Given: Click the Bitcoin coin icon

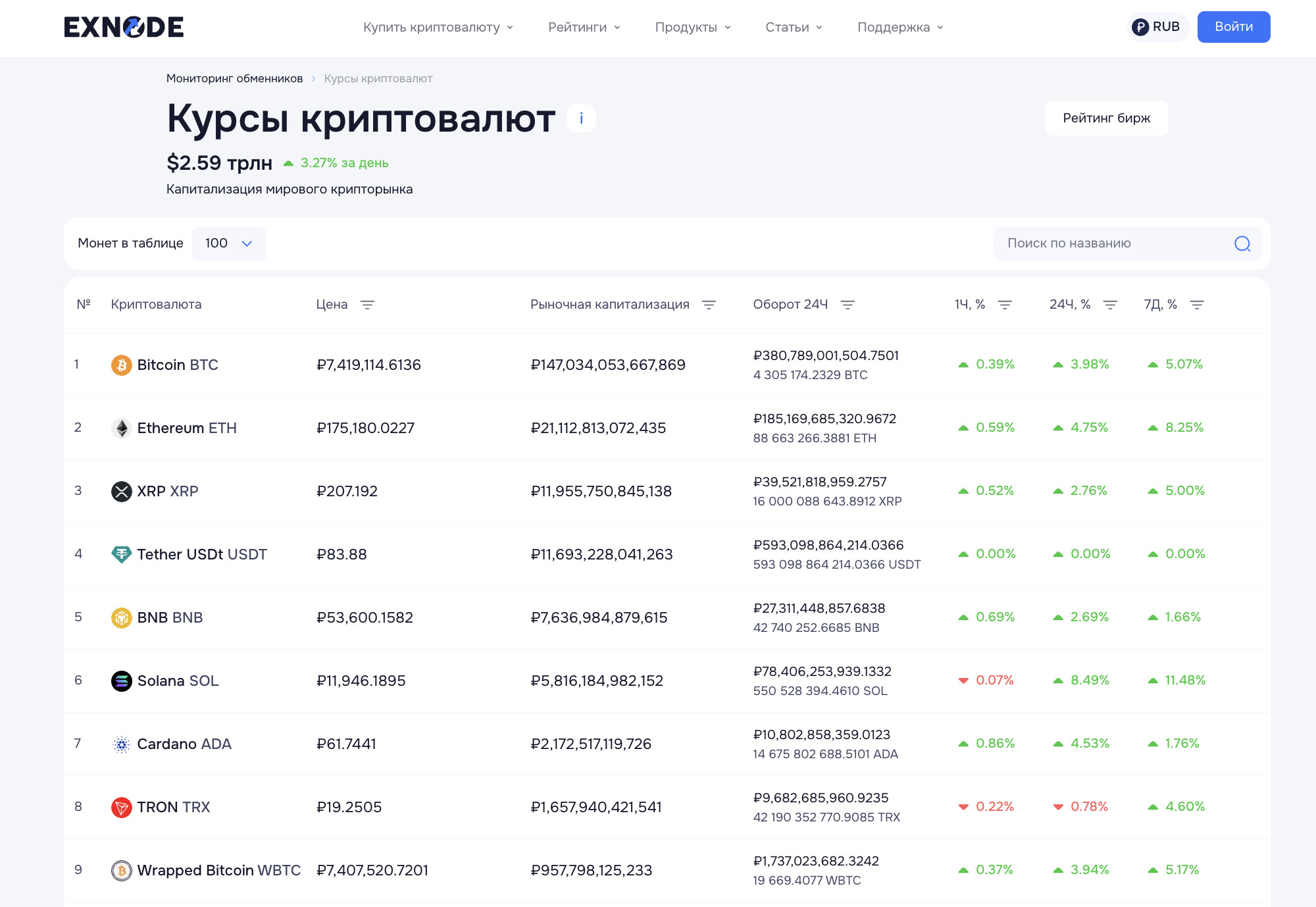Looking at the screenshot, I should 121,365.
